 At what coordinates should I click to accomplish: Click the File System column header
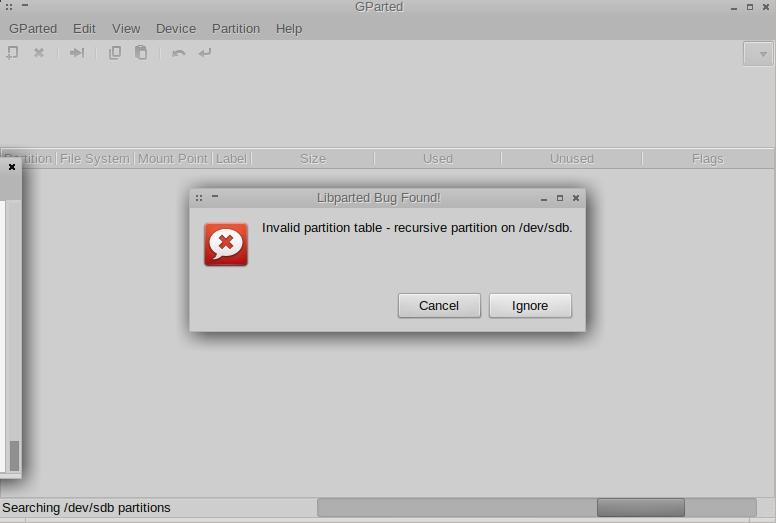pyautogui.click(x=95, y=159)
